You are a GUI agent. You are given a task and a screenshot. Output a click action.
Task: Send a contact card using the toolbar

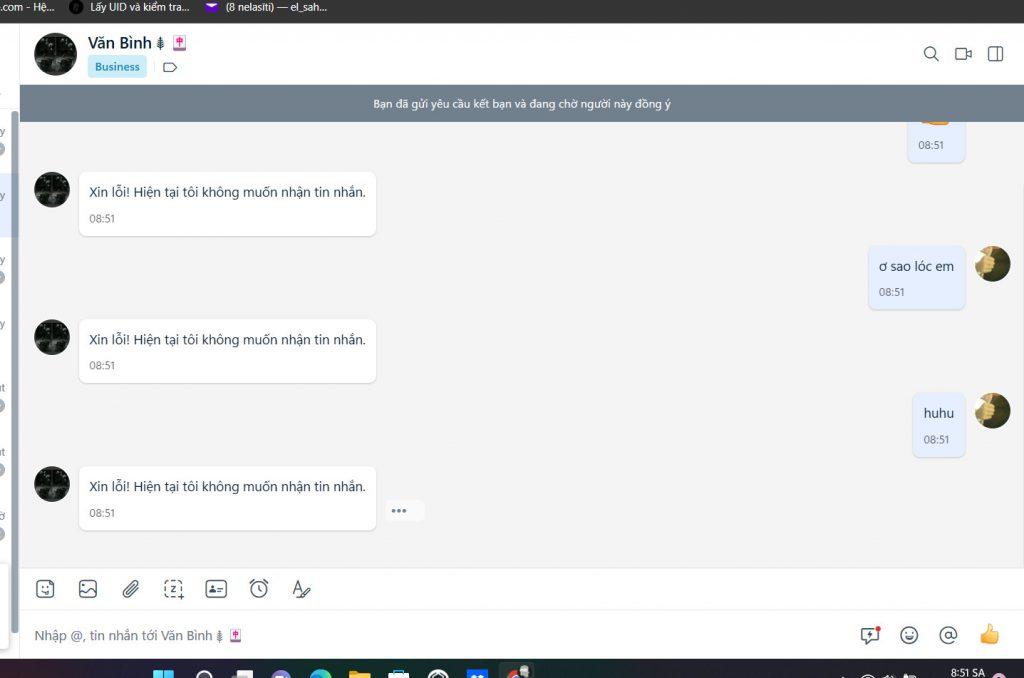[216, 589]
